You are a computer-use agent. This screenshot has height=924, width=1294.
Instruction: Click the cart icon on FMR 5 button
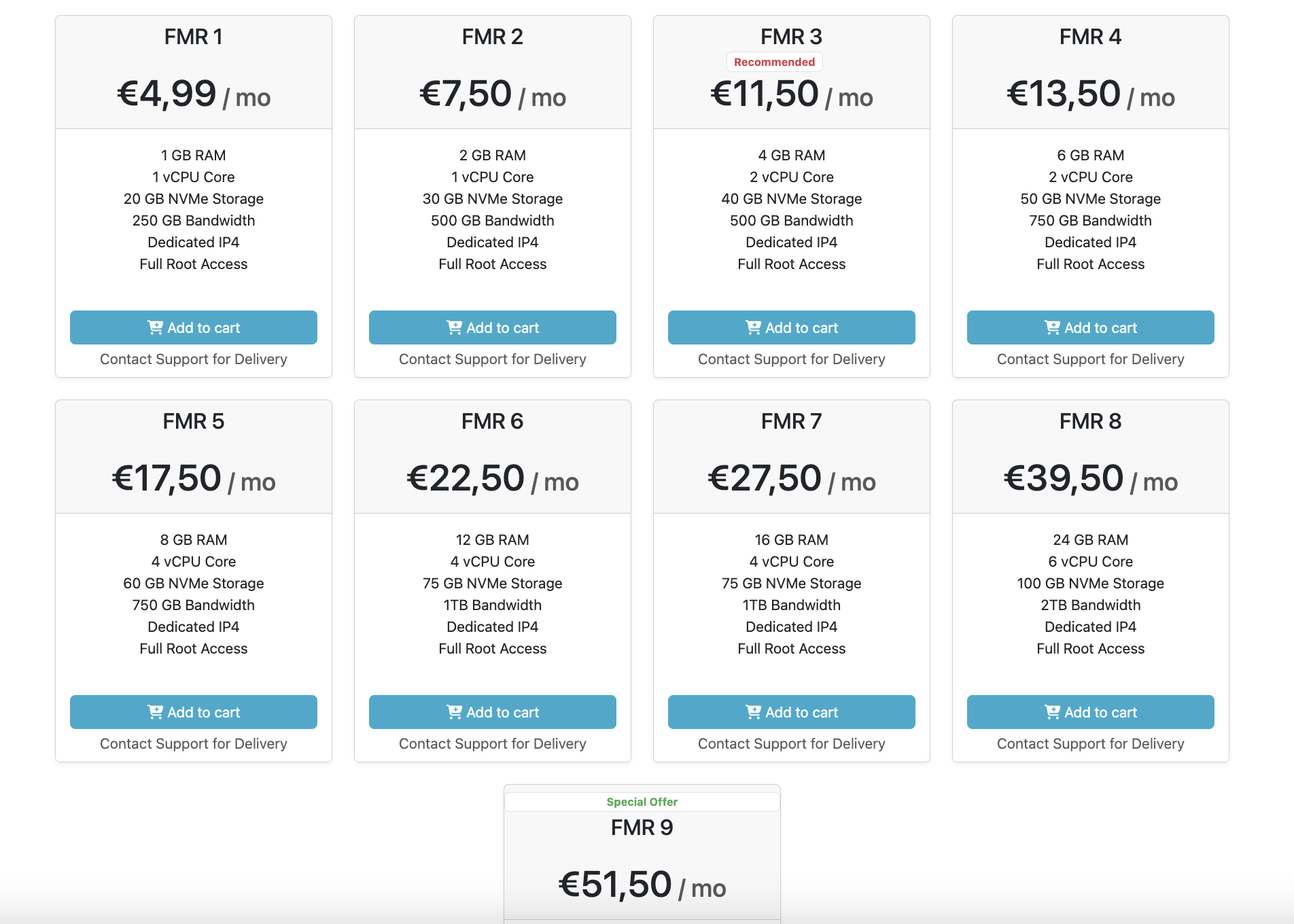(x=155, y=712)
